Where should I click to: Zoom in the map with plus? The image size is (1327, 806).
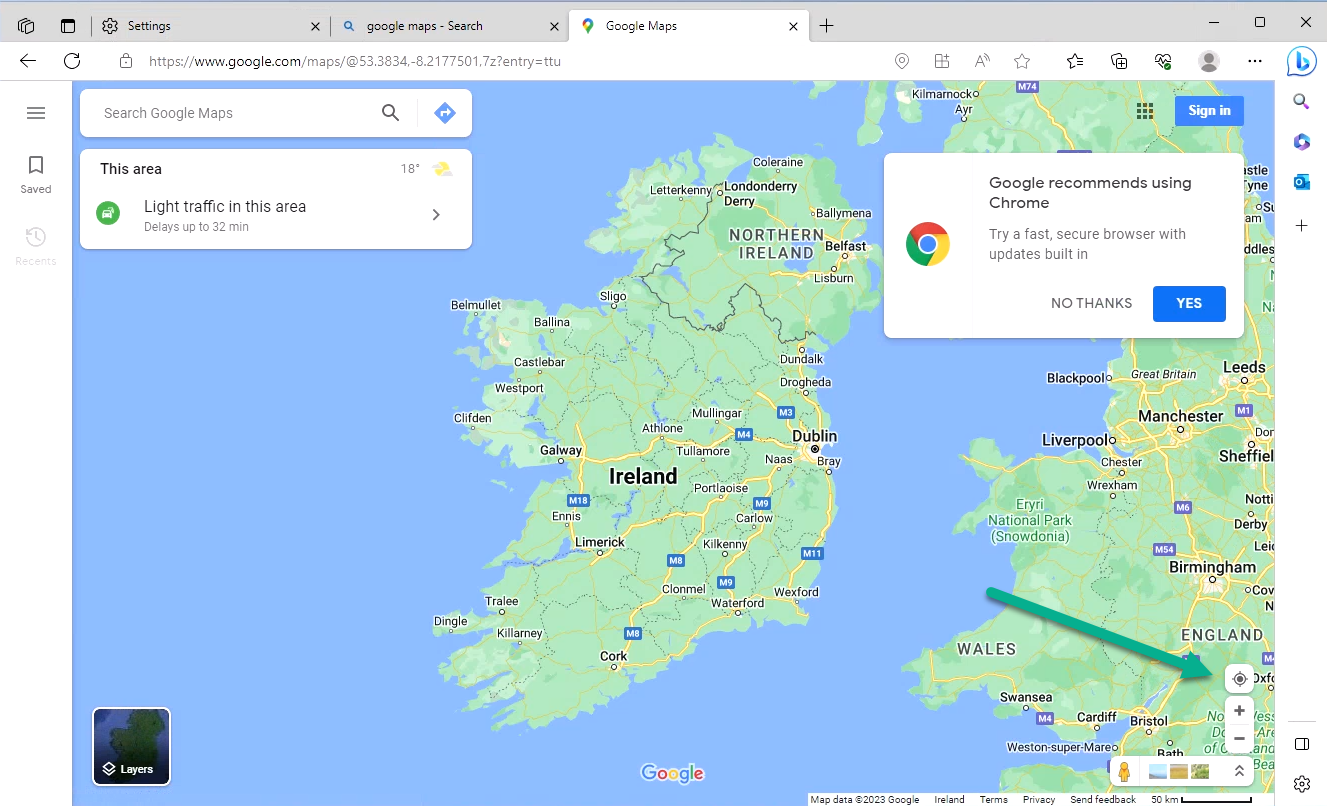1240,711
